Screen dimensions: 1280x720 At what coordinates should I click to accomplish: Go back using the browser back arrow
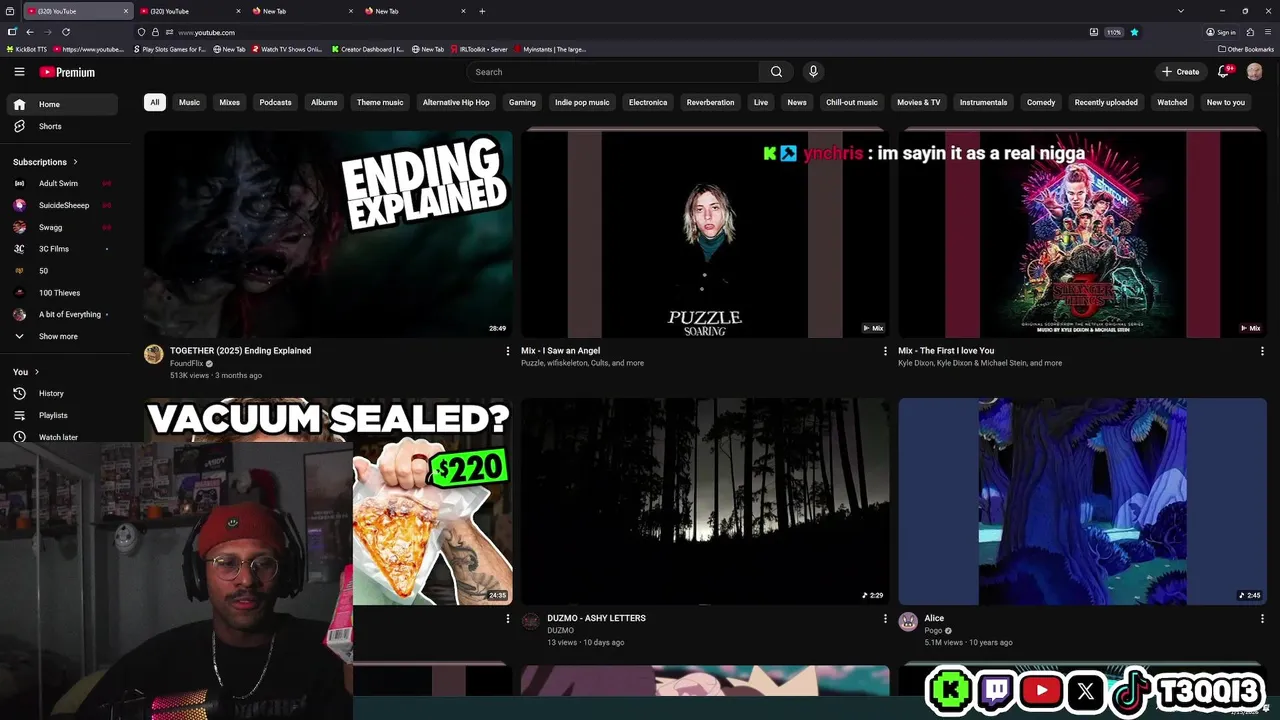[x=30, y=32]
